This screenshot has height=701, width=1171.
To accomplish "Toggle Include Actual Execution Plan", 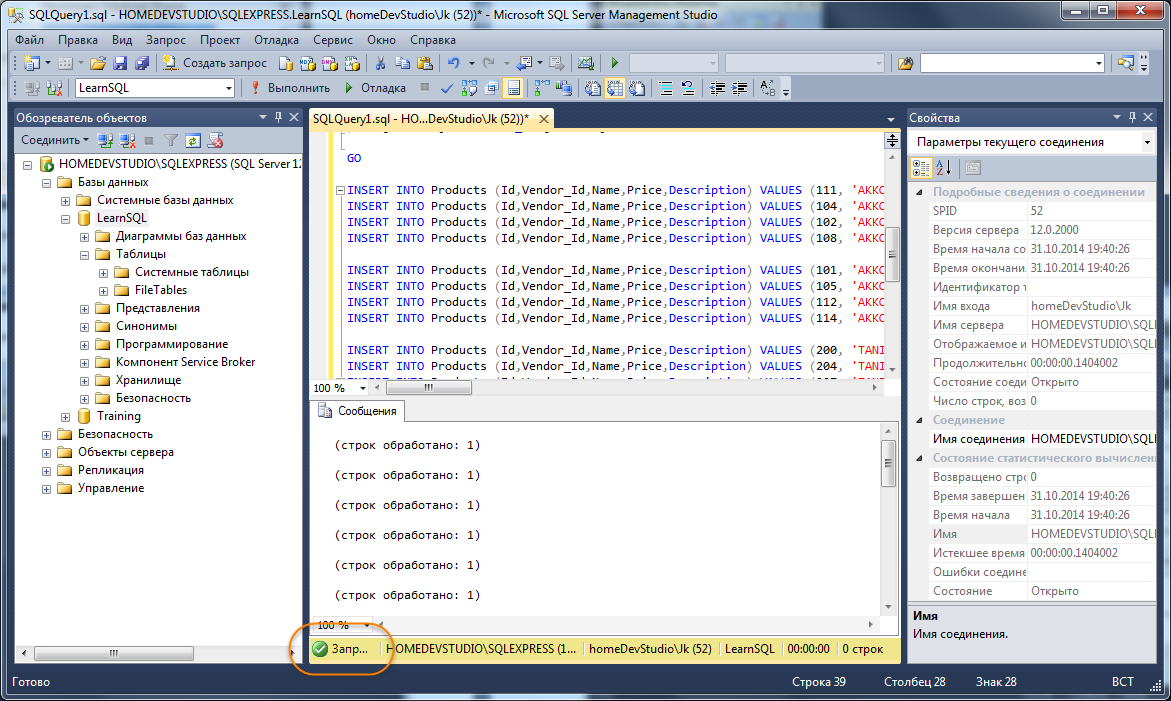I will (541, 88).
